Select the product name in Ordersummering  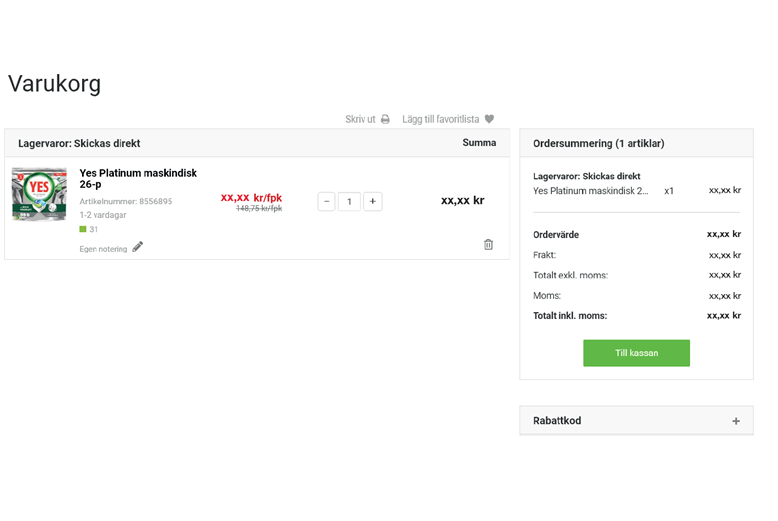click(590, 190)
